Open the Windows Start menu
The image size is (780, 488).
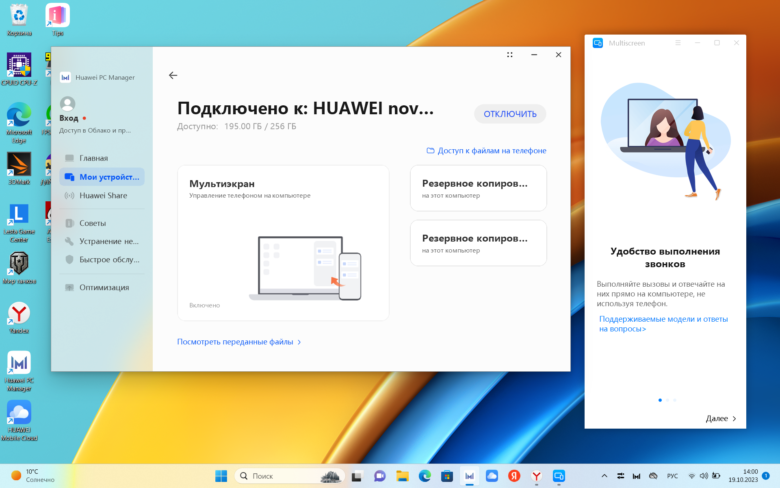(x=221, y=476)
